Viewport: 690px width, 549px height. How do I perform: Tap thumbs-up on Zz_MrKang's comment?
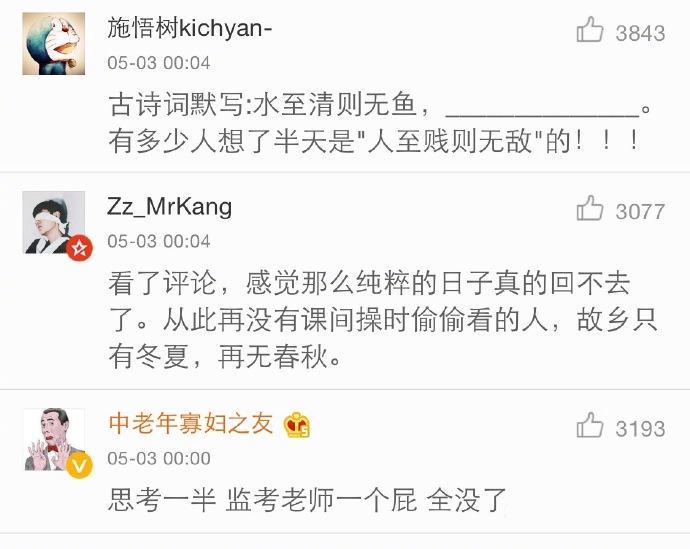590,208
